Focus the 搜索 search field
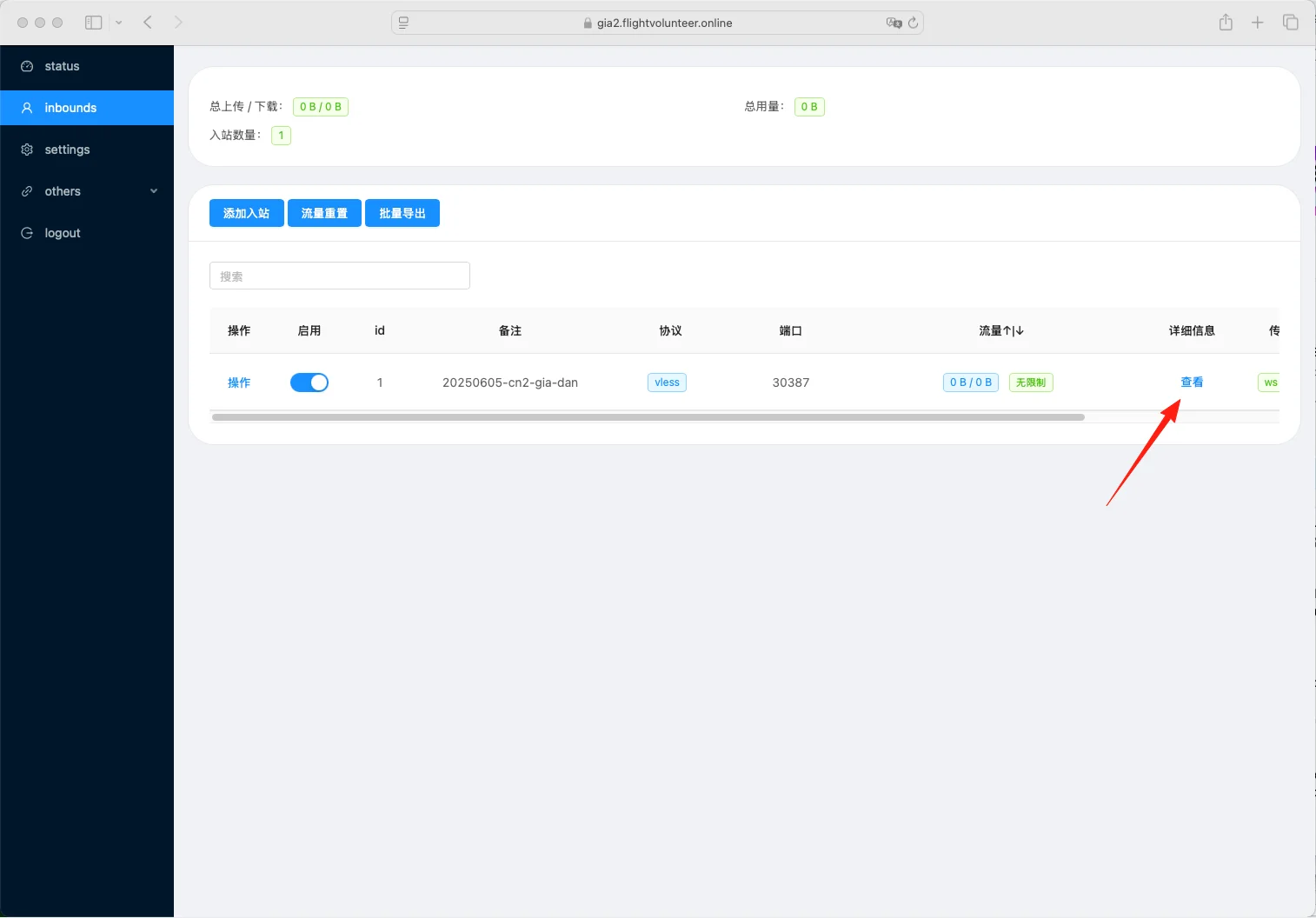This screenshot has width=1316, height=918. tap(340, 276)
